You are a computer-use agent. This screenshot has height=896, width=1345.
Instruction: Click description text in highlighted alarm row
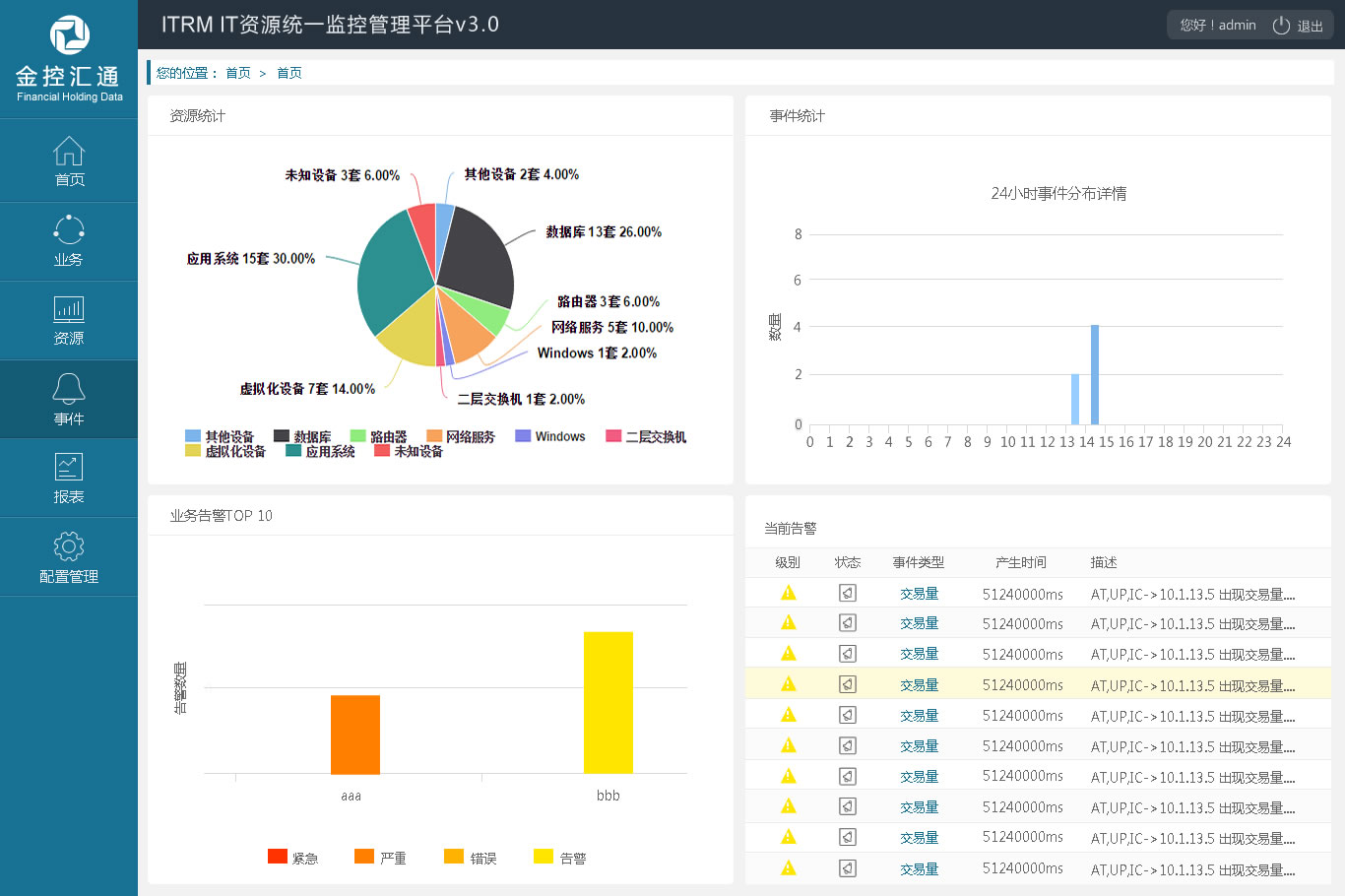tap(1192, 685)
